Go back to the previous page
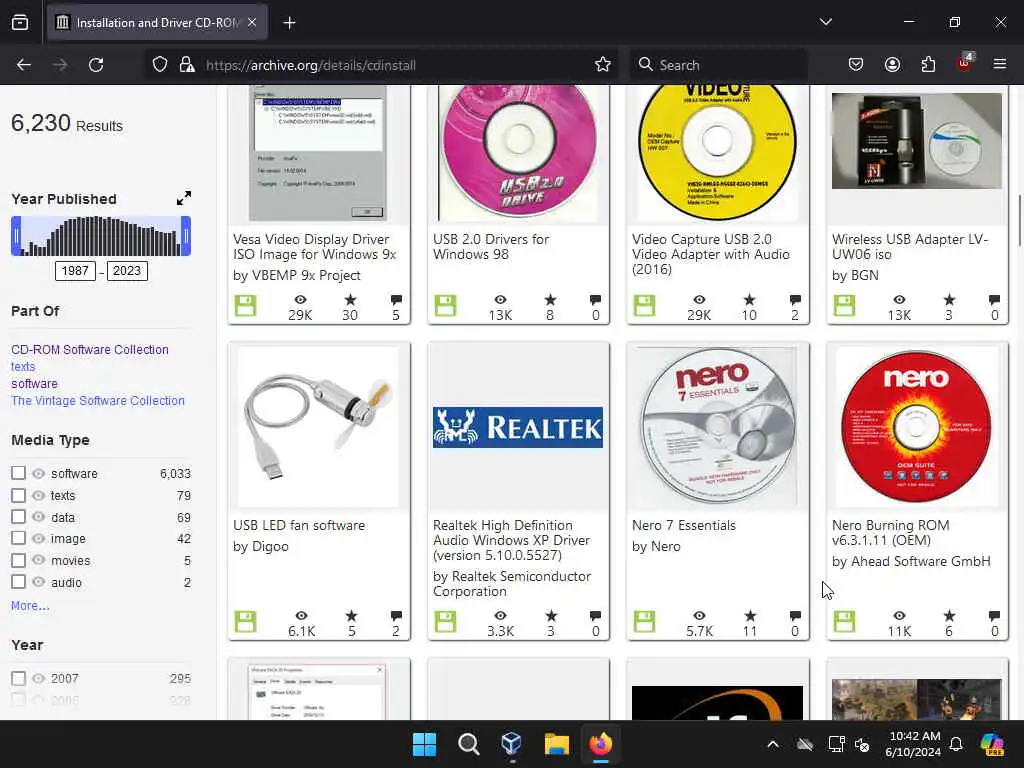The height and width of the screenshot is (768, 1024). pyautogui.click(x=24, y=65)
